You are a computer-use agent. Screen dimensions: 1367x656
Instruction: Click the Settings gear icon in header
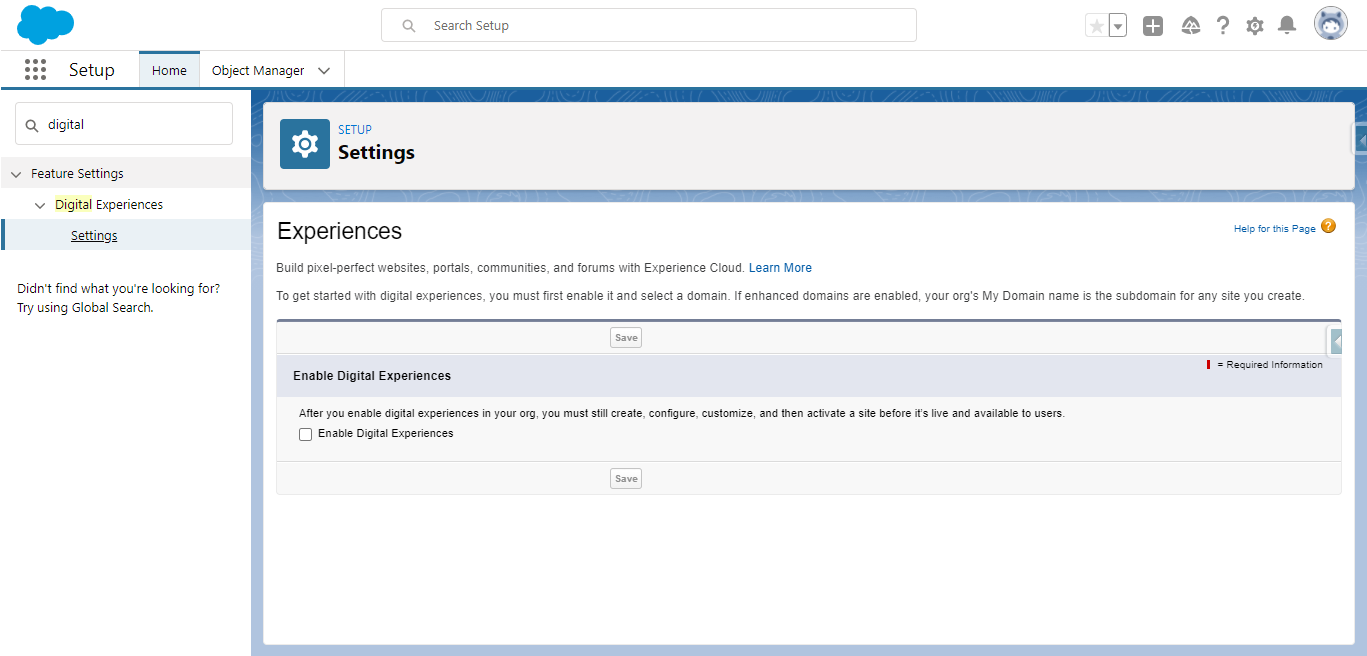(x=305, y=144)
